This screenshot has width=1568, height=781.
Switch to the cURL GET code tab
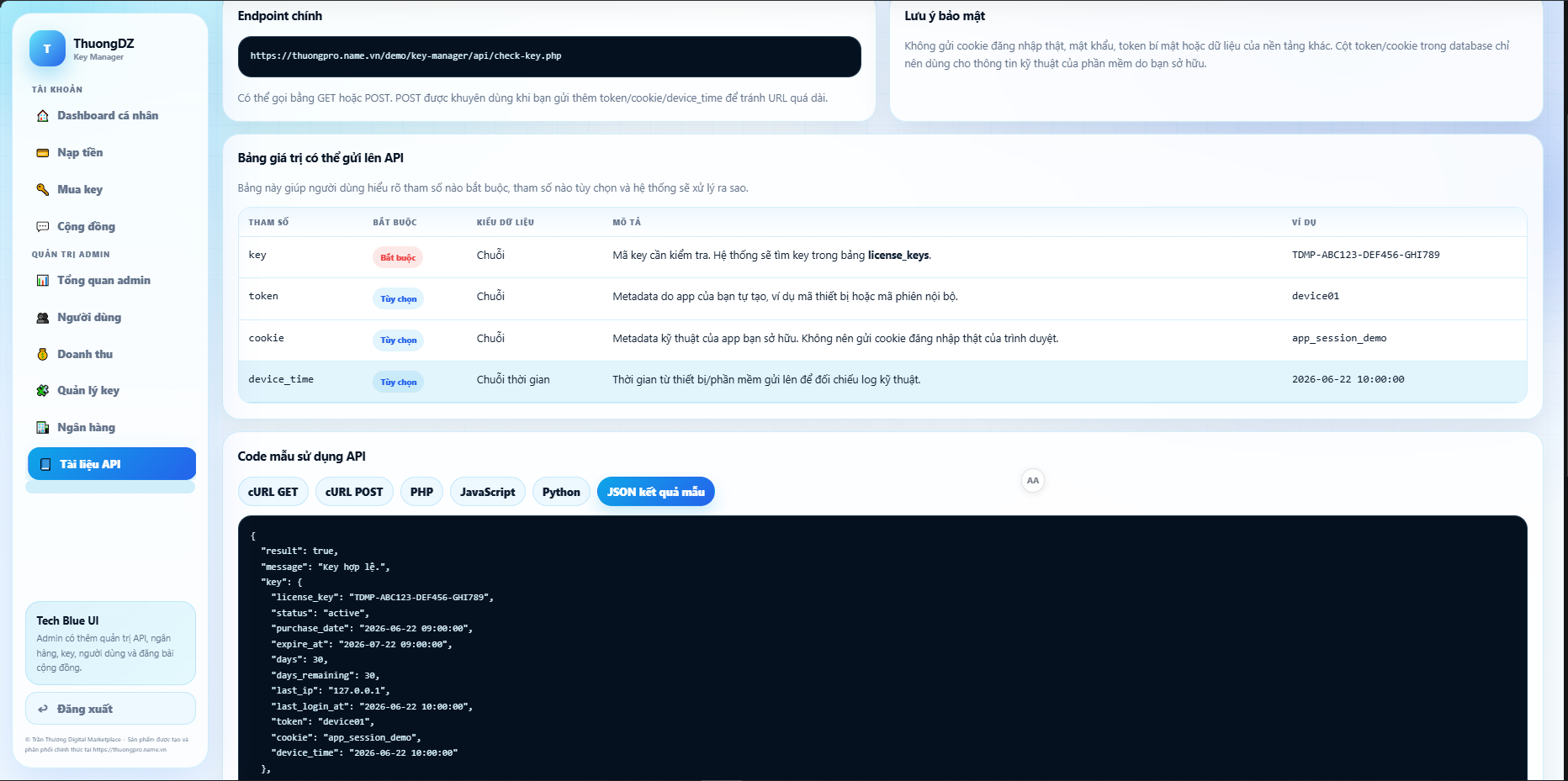273,492
